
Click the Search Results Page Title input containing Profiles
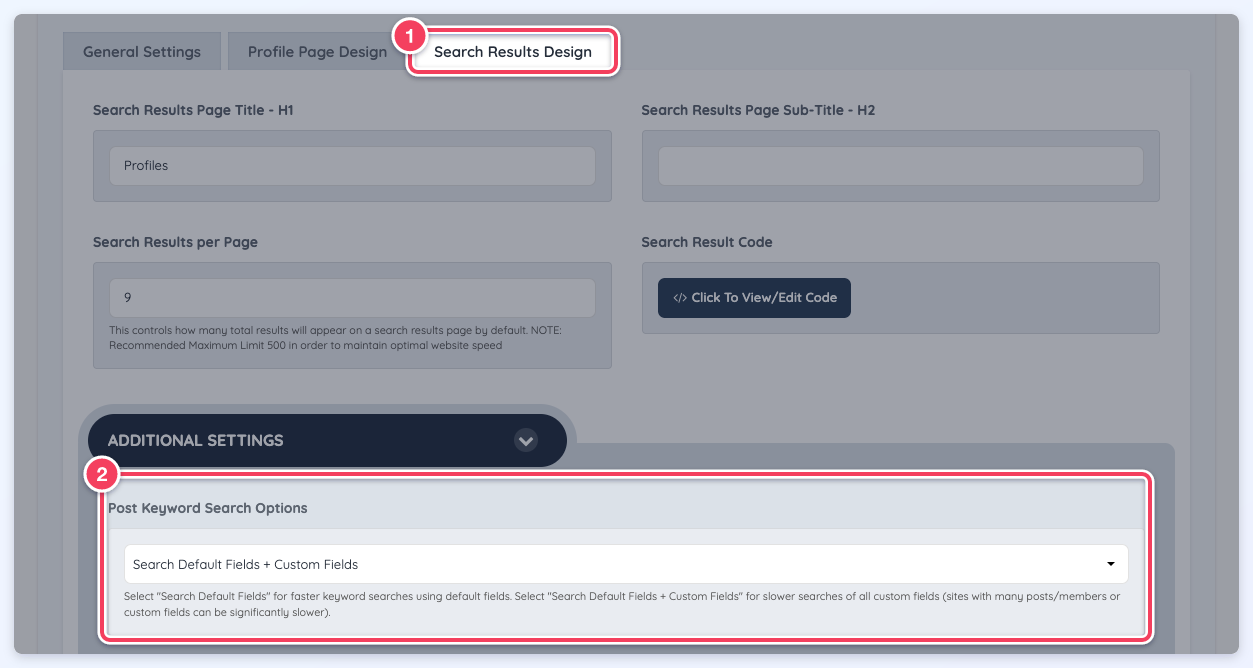pyautogui.click(x=352, y=166)
